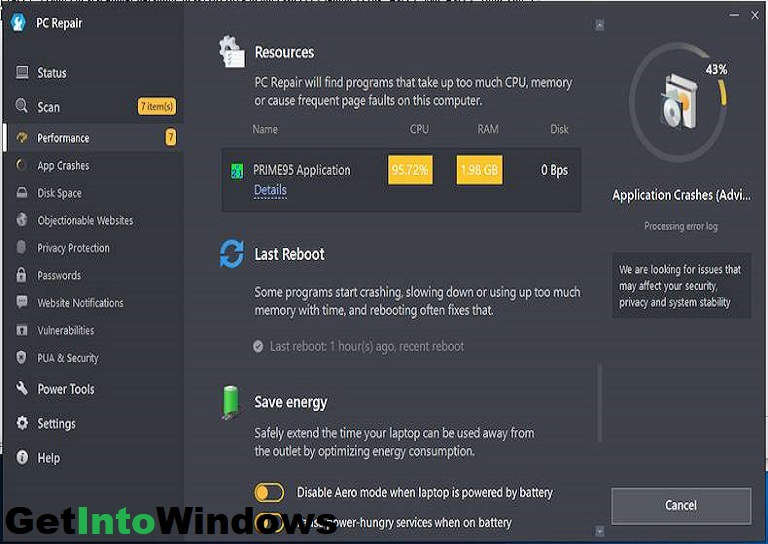The image size is (768, 544).
Task: Click the 43% scan progress indicator
Action: [716, 70]
